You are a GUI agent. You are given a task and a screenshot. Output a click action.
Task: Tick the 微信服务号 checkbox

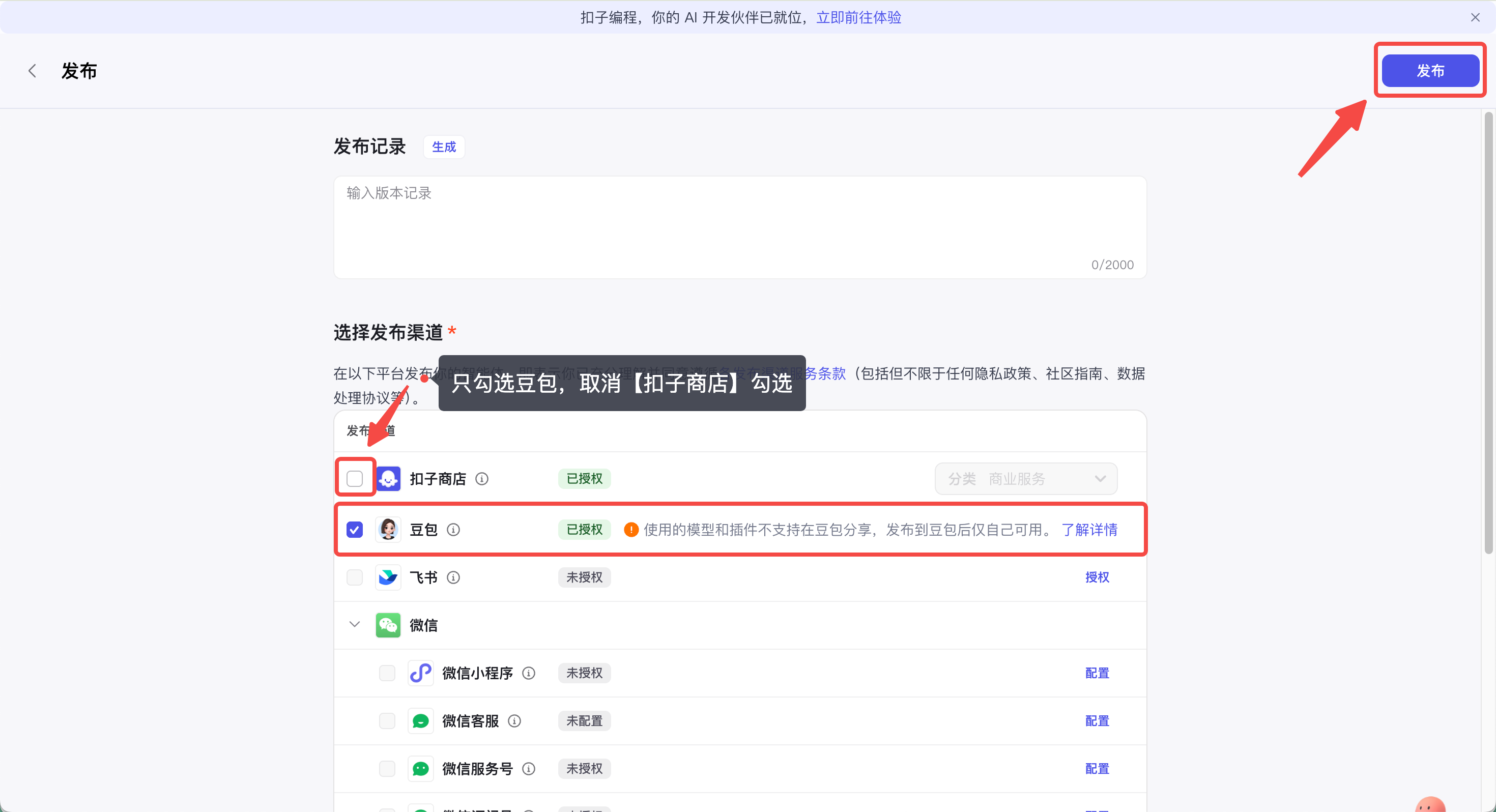tap(387, 769)
